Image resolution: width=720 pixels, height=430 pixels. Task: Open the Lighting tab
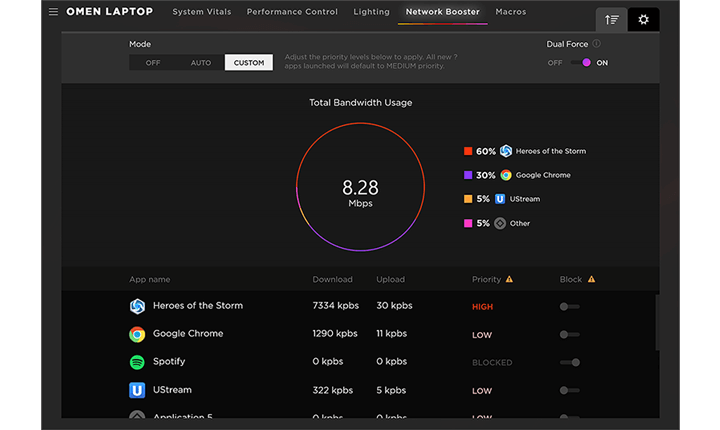tap(372, 13)
